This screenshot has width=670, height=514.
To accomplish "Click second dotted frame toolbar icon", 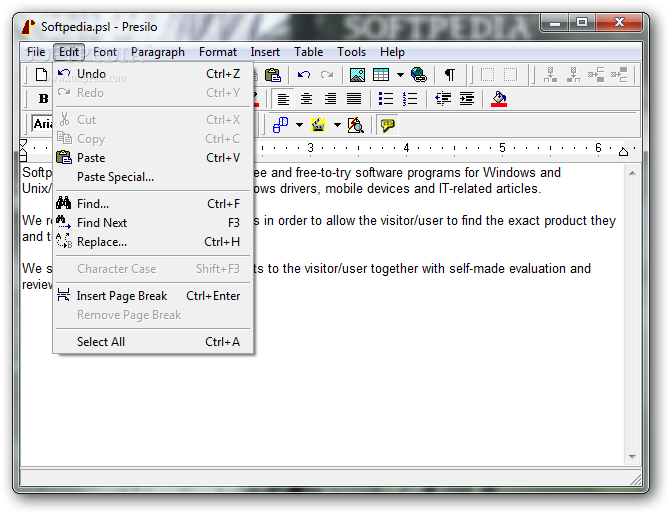I will 510,75.
